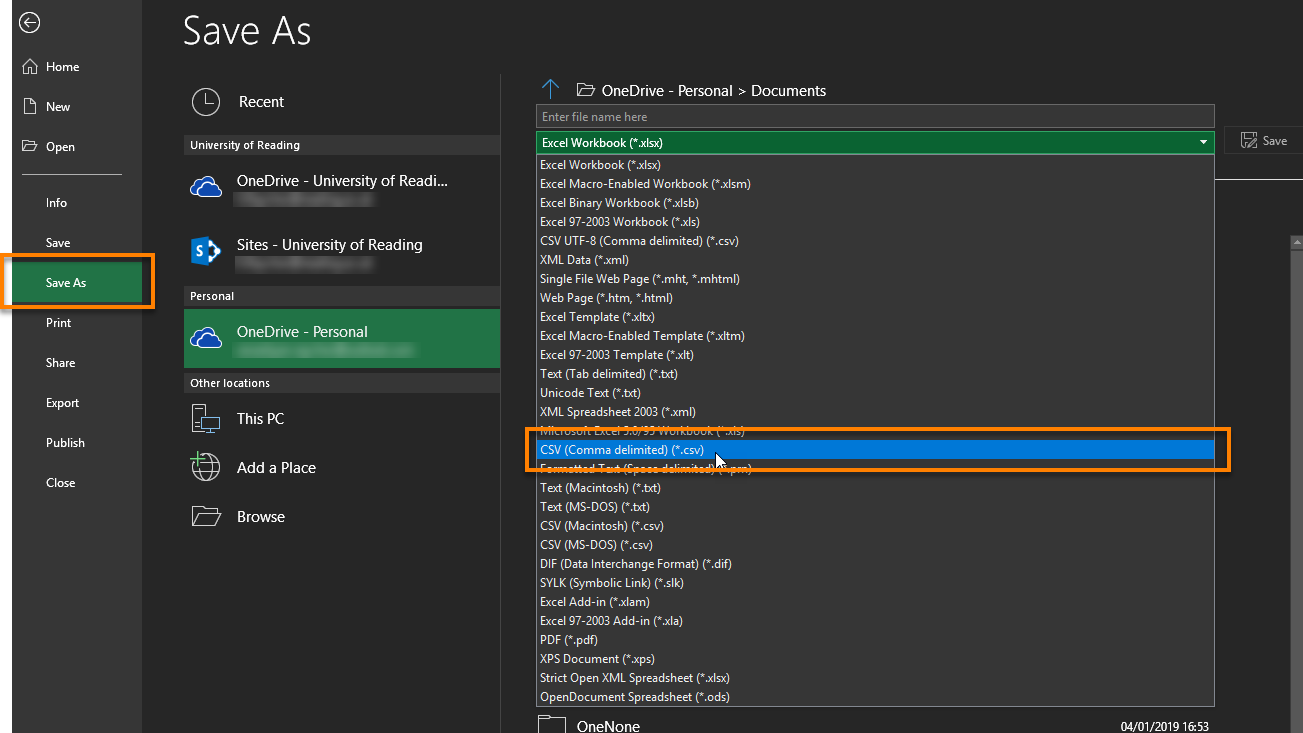1303x733 pixels.
Task: Click OneDrive - Personal breadcrumb link
Action: pyautogui.click(x=667, y=91)
